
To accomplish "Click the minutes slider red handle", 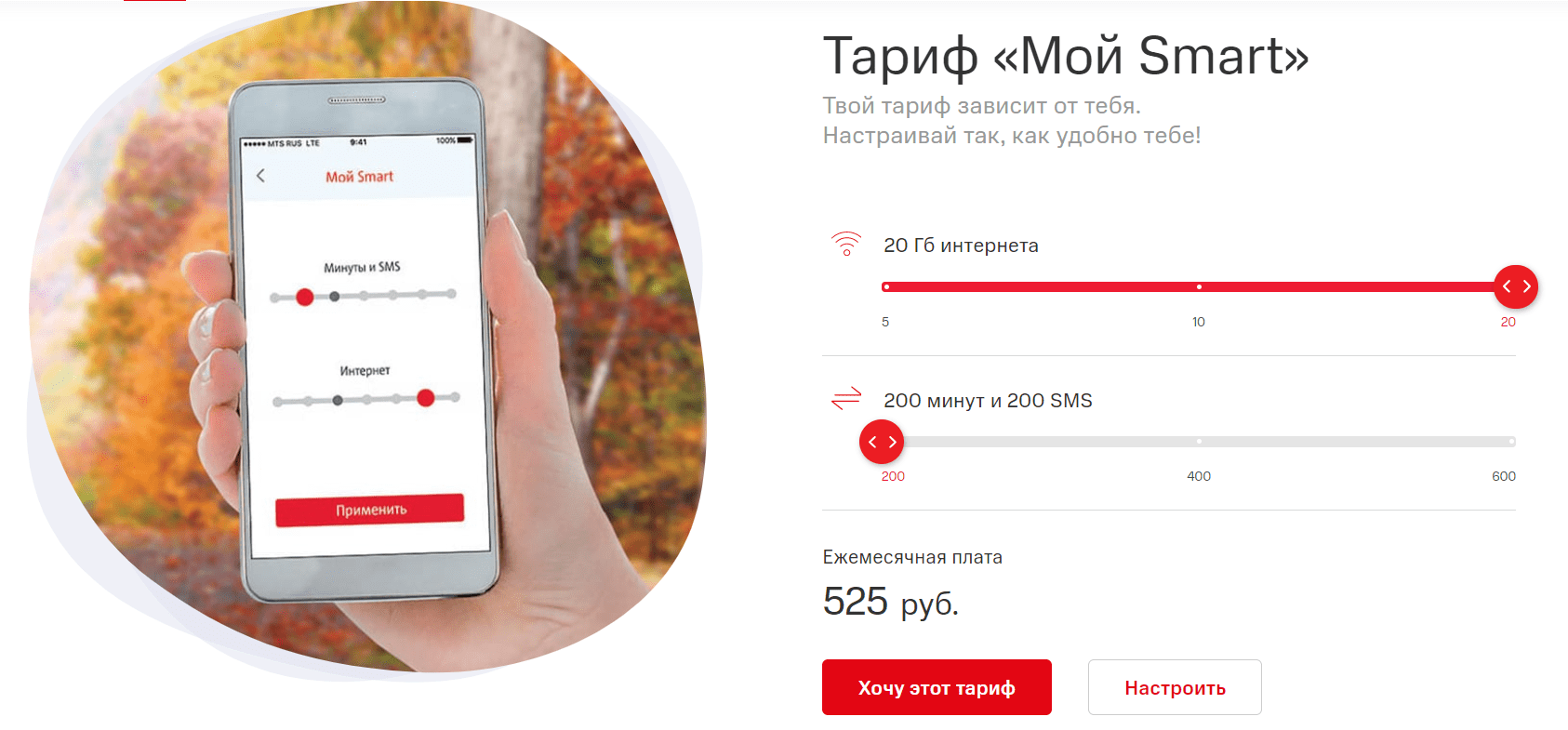I will pos(882,442).
